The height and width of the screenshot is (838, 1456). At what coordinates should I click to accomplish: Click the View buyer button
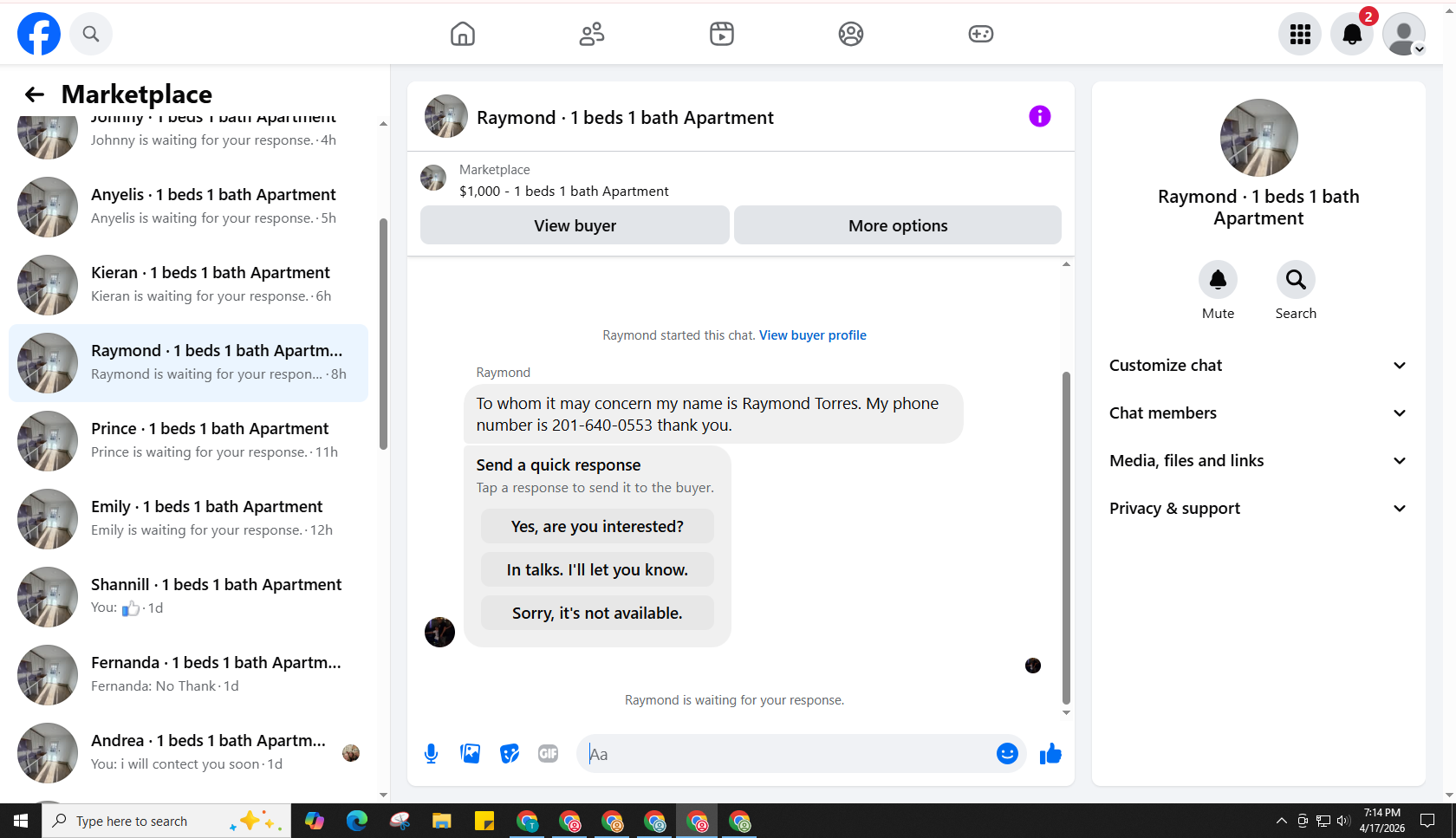575,225
